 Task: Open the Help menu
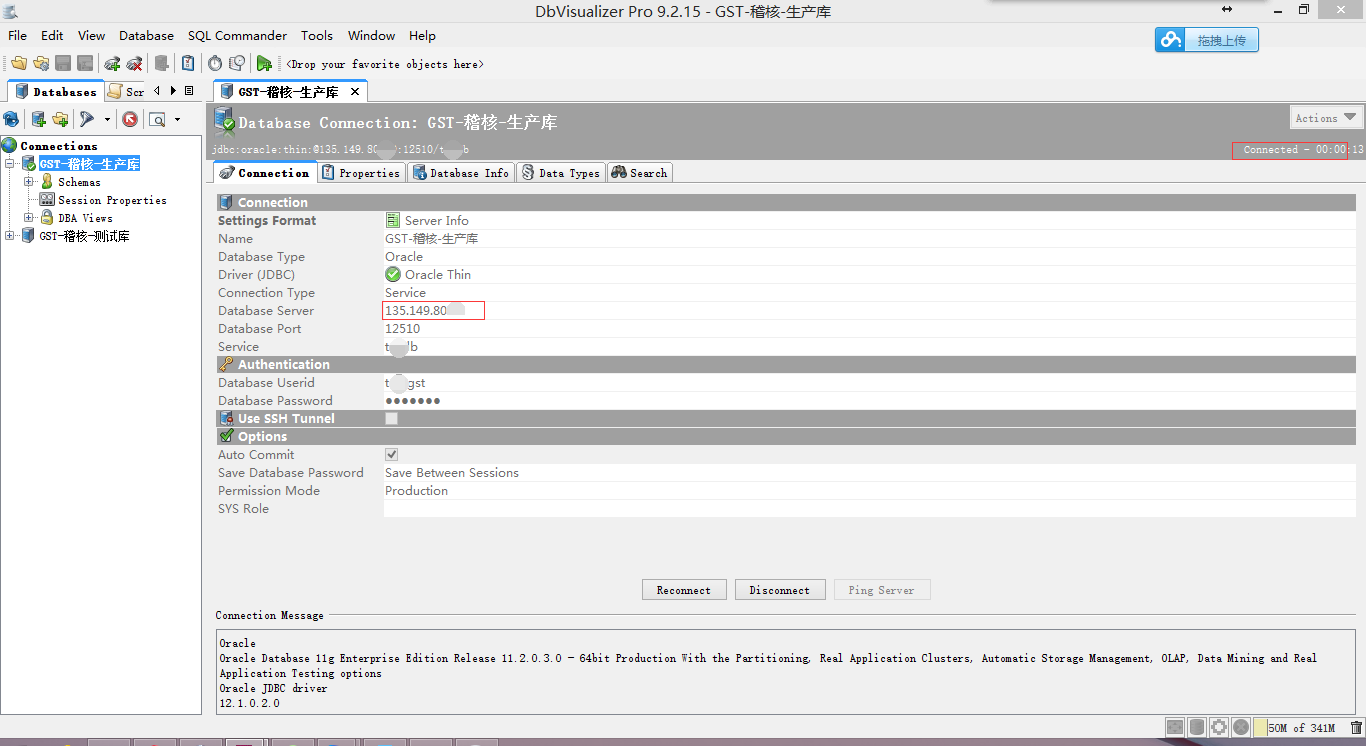pyautogui.click(x=422, y=35)
